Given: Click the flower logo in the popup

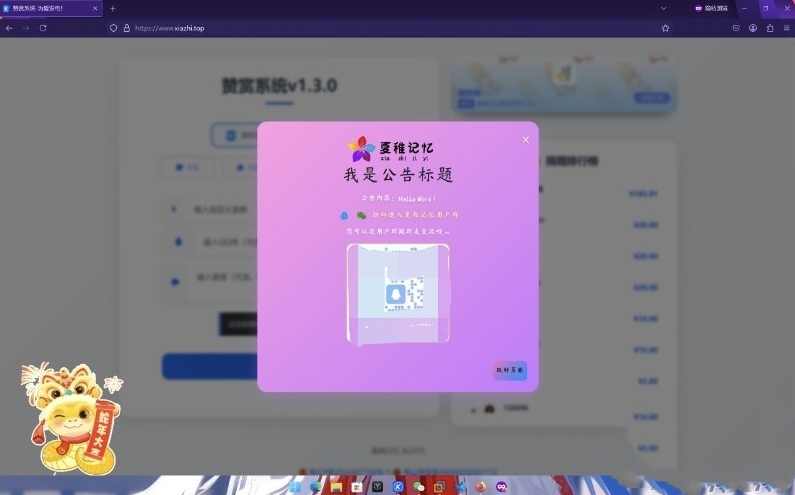Looking at the screenshot, I should [x=361, y=149].
